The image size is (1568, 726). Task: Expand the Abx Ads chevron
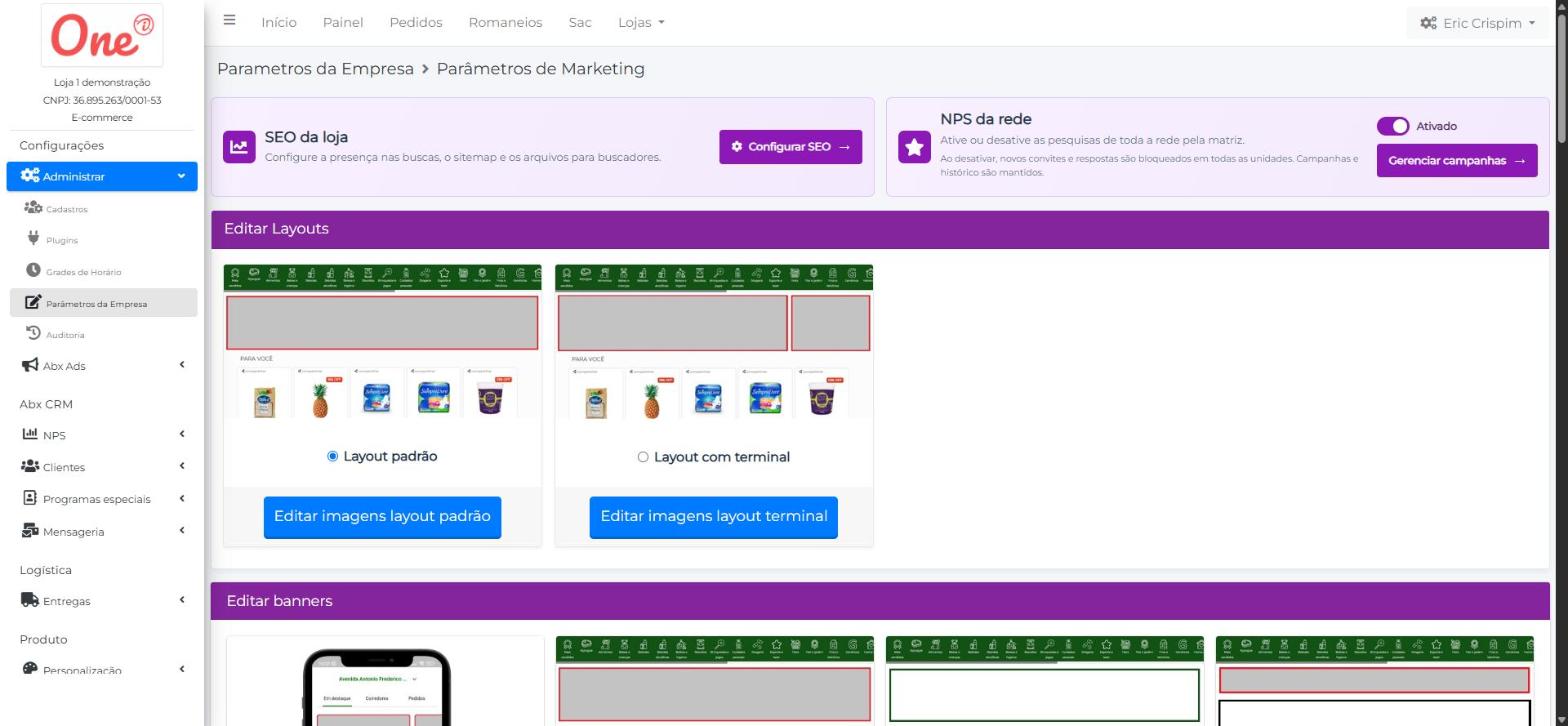point(182,365)
